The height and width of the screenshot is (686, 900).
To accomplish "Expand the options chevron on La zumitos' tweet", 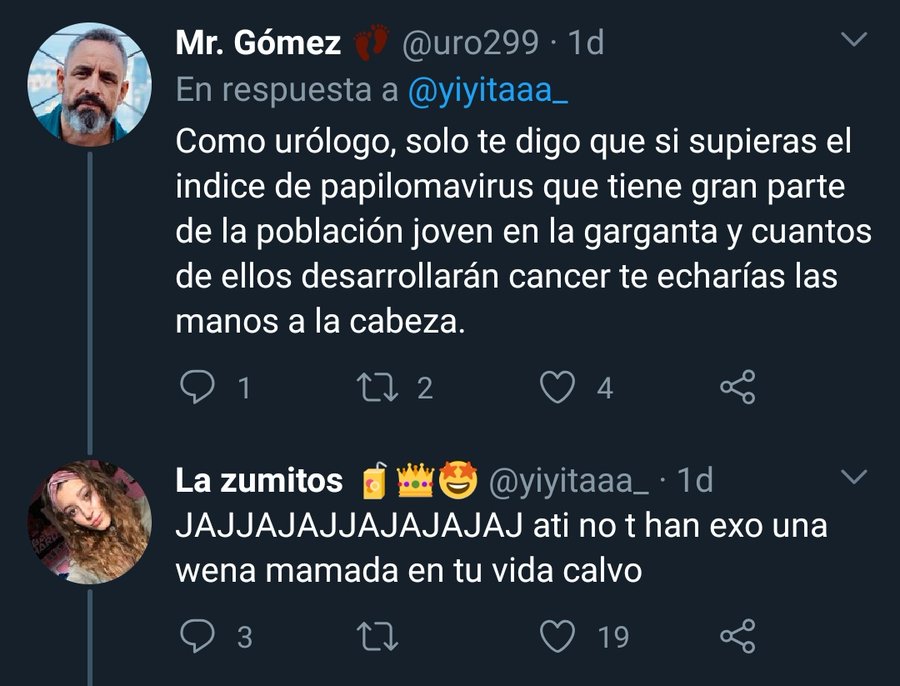I will [853, 479].
